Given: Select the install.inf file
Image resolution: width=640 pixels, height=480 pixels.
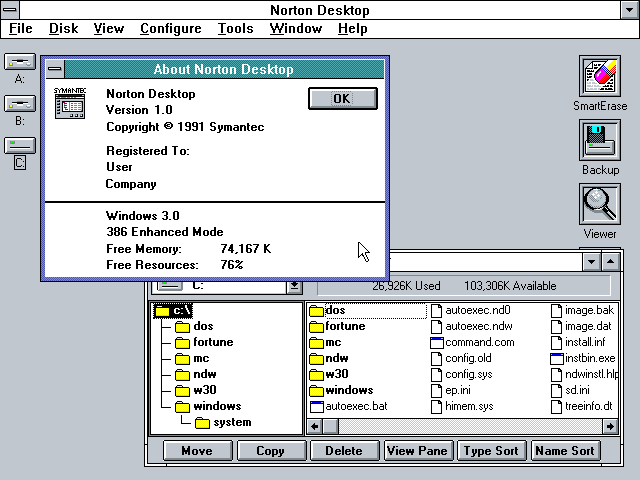Looking at the screenshot, I should (x=578, y=342).
